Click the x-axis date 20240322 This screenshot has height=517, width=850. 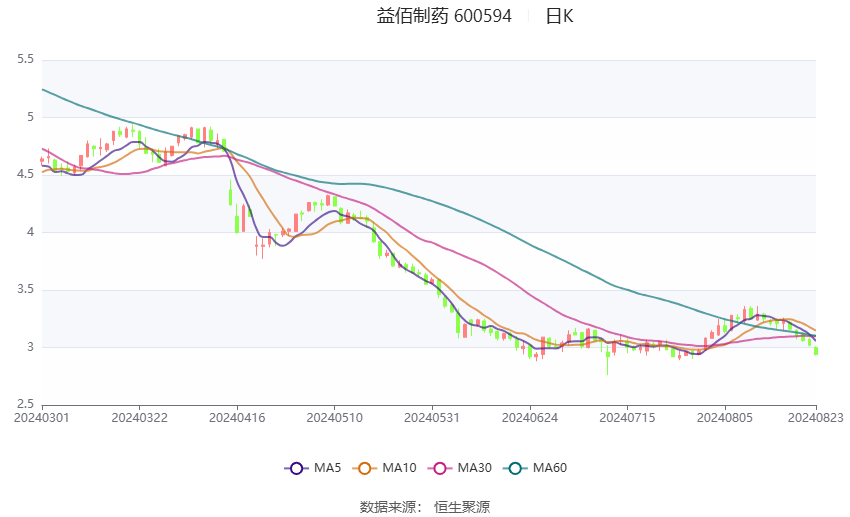139,418
